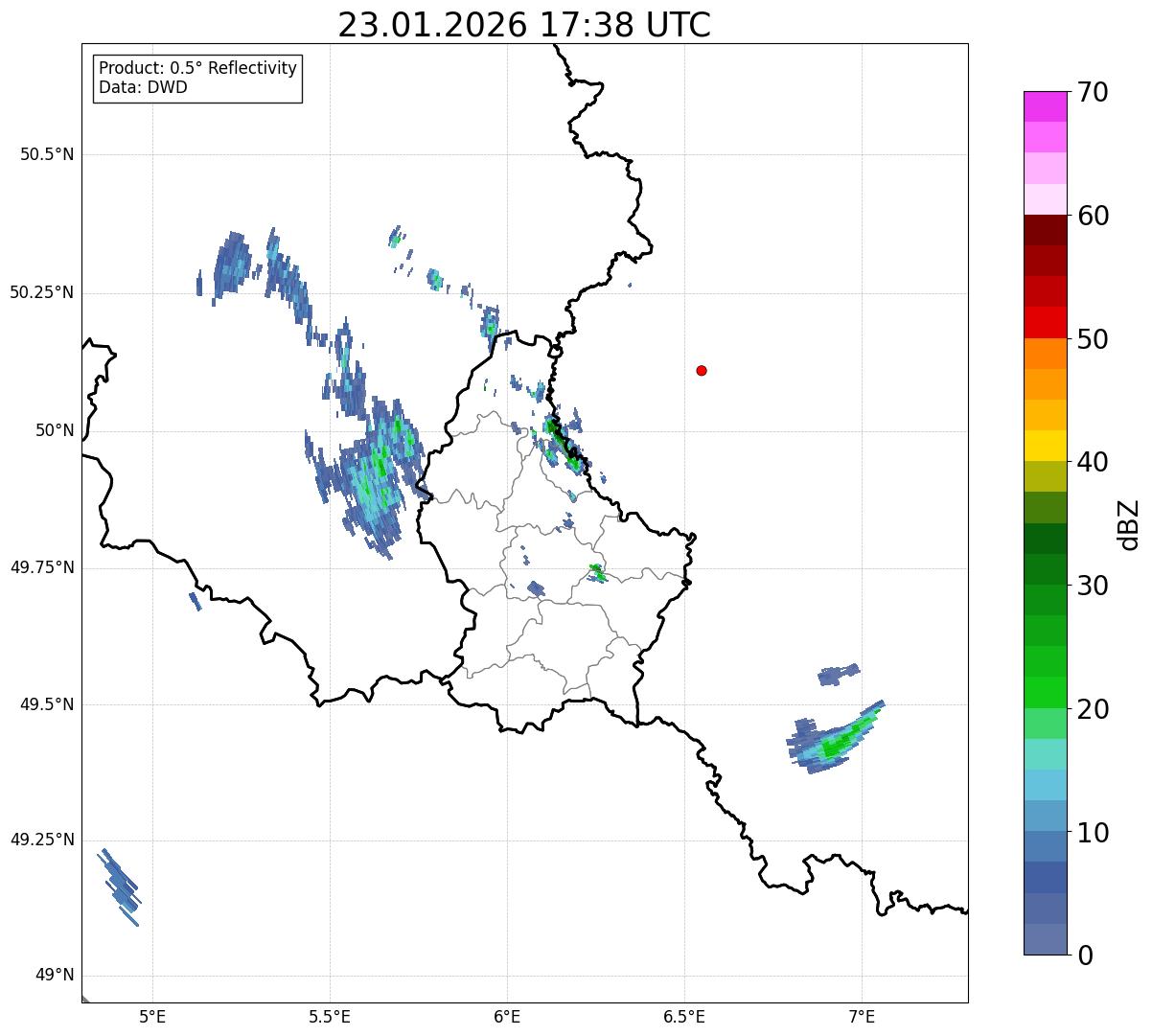Click the dBZ colorbar axis label
The image size is (1152, 1036).
click(x=1129, y=524)
